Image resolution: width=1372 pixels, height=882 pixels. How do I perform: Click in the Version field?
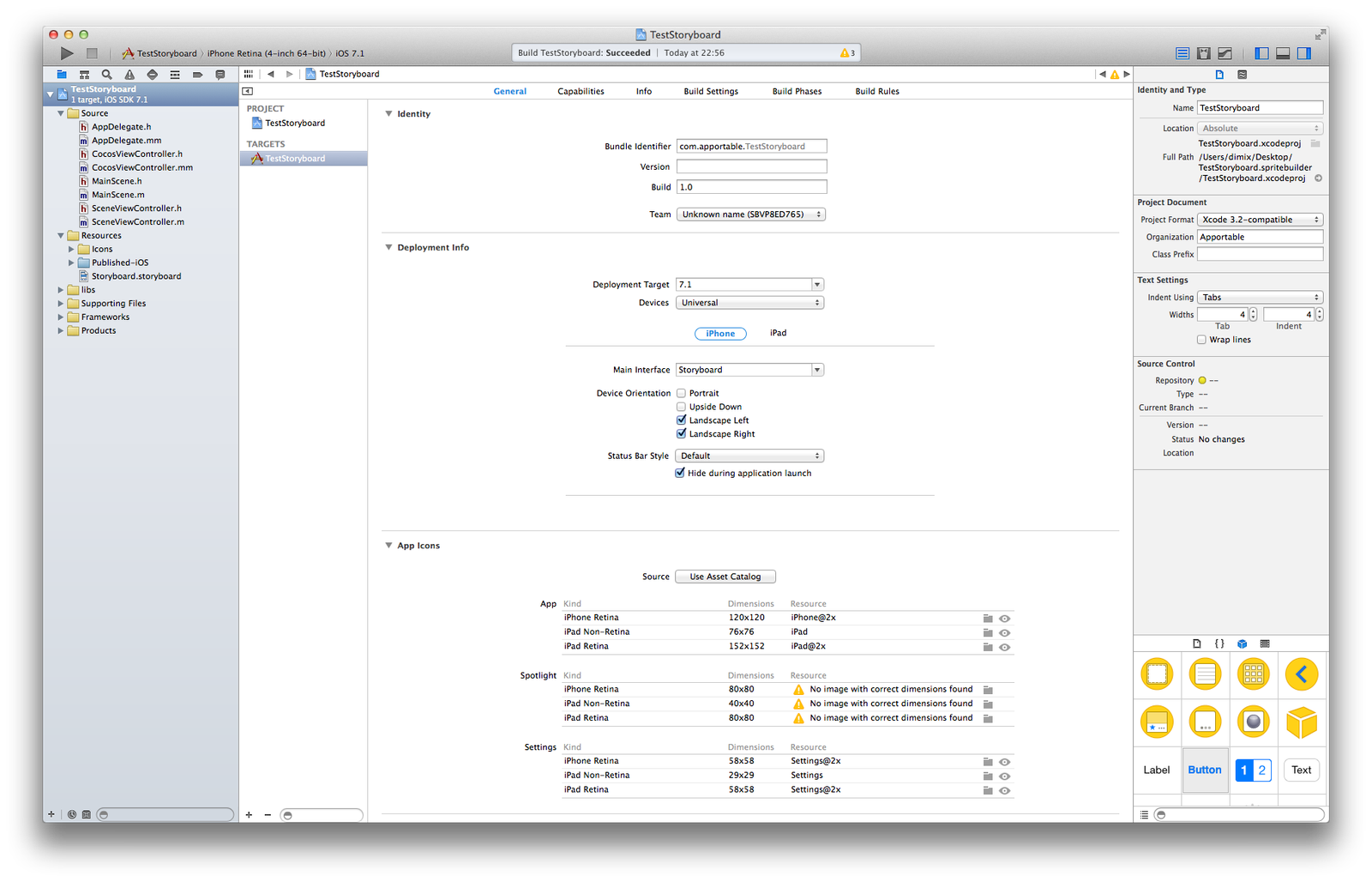pyautogui.click(x=751, y=166)
